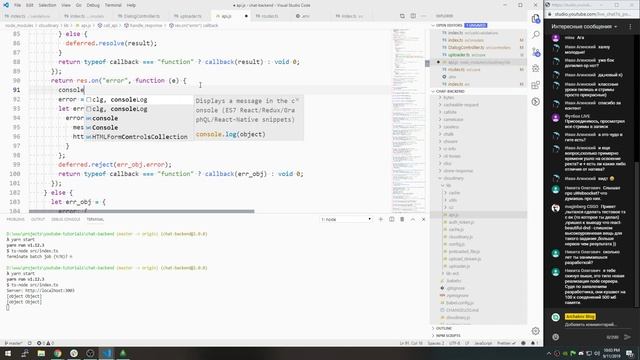Click Prettier in status bar
640x360 pixels.
pos(506,343)
